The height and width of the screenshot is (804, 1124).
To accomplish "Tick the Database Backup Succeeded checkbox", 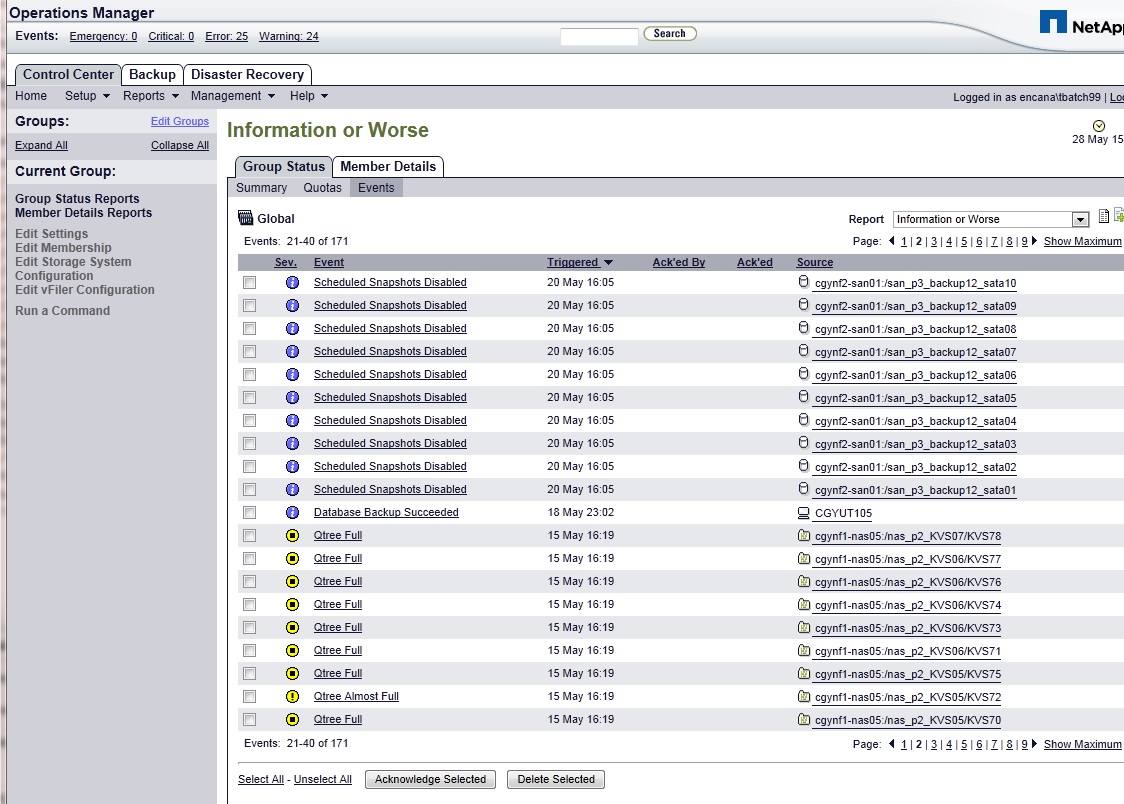I will pyautogui.click(x=249, y=513).
